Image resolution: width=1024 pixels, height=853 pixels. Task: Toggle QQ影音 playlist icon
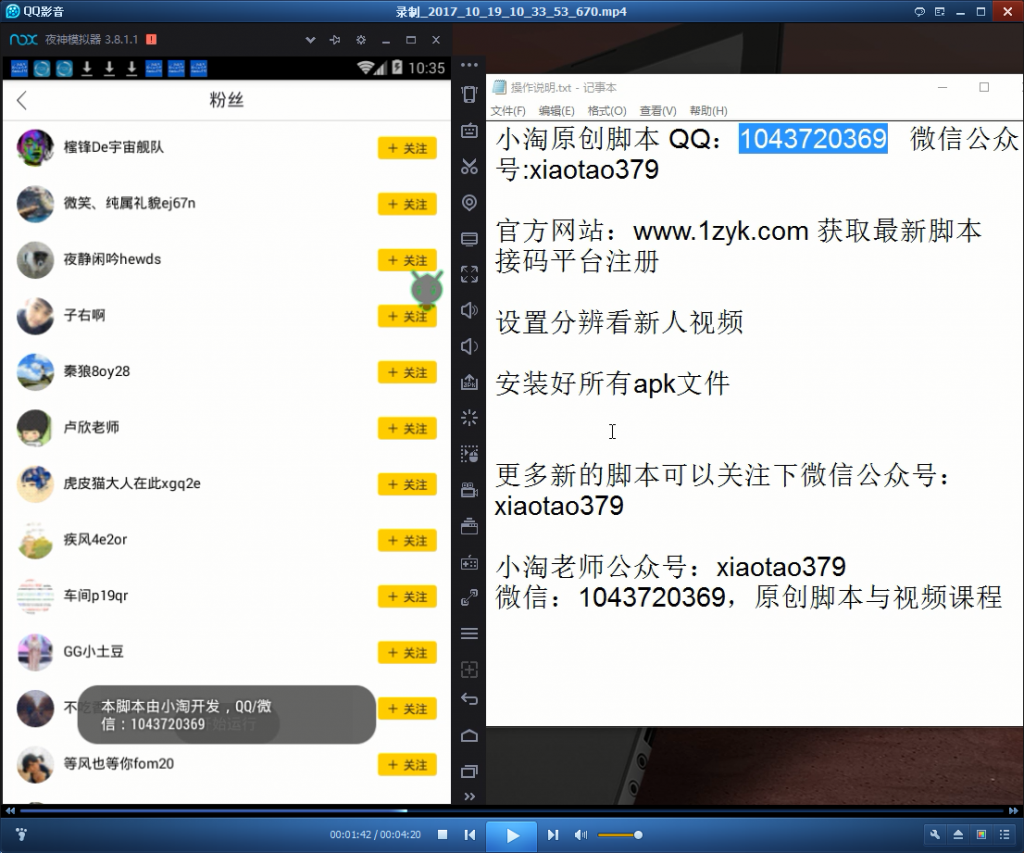coord(1004,835)
